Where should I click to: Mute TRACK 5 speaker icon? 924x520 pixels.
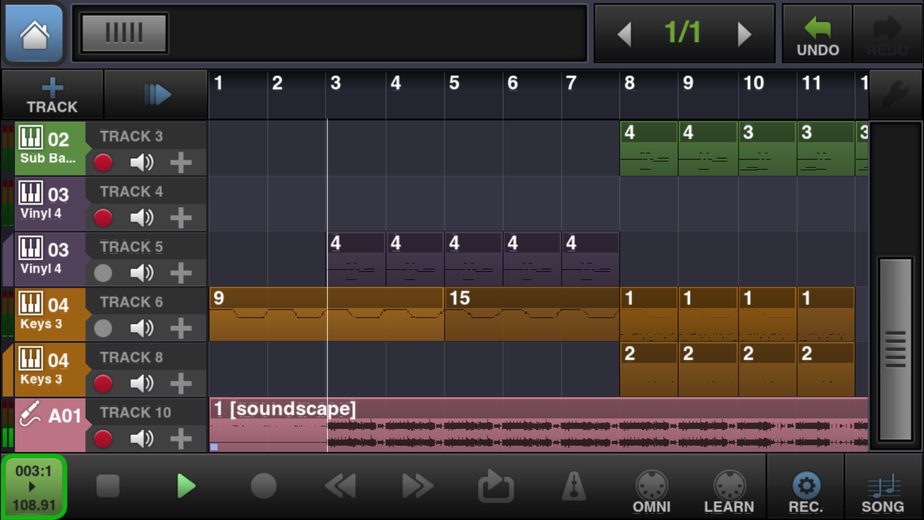pos(141,273)
